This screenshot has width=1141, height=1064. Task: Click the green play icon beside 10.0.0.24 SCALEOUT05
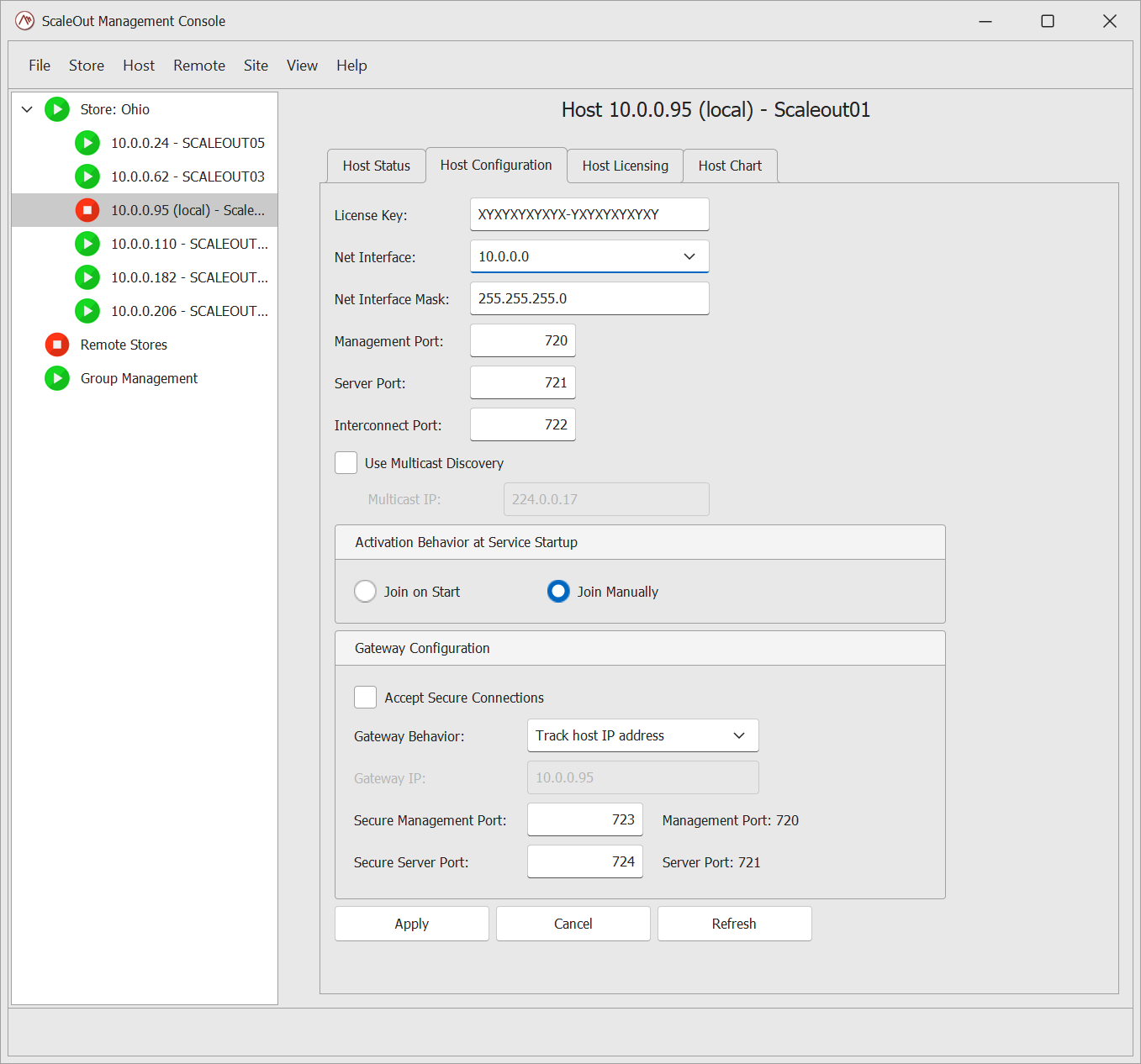[87, 143]
